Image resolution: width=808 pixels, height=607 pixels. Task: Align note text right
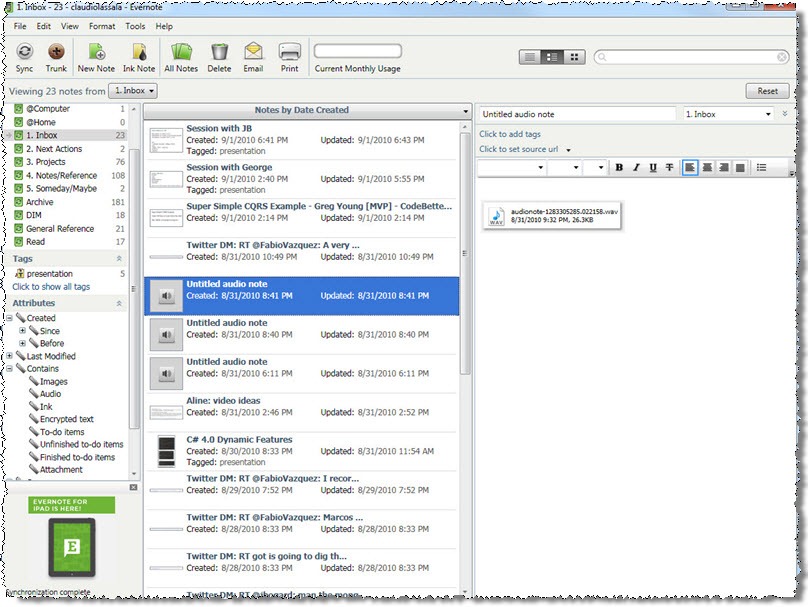723,167
